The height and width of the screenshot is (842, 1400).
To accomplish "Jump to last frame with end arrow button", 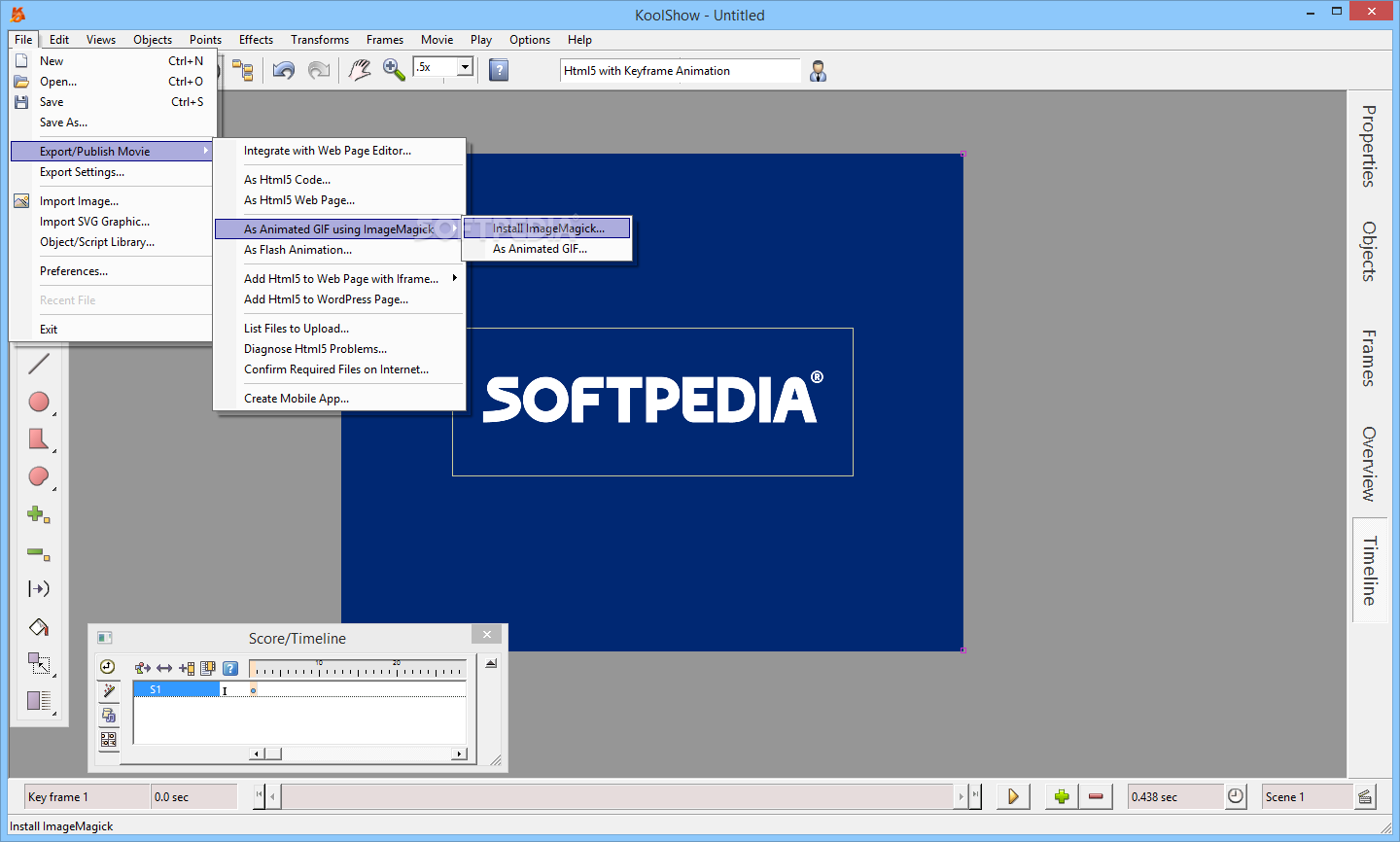I will point(975,796).
